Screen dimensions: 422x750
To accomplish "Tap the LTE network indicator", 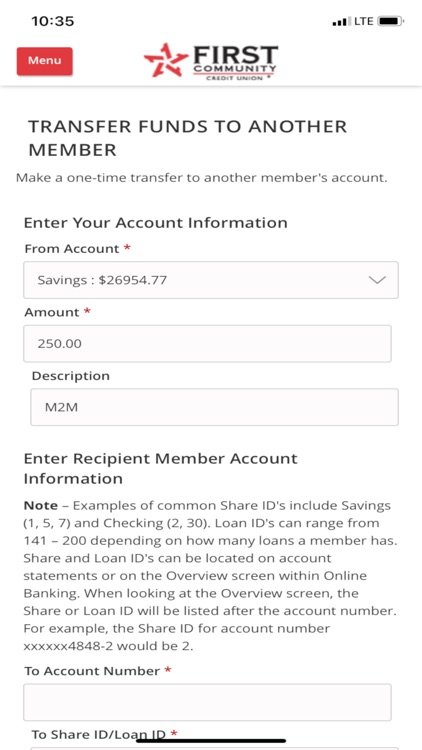I will 364,22.
